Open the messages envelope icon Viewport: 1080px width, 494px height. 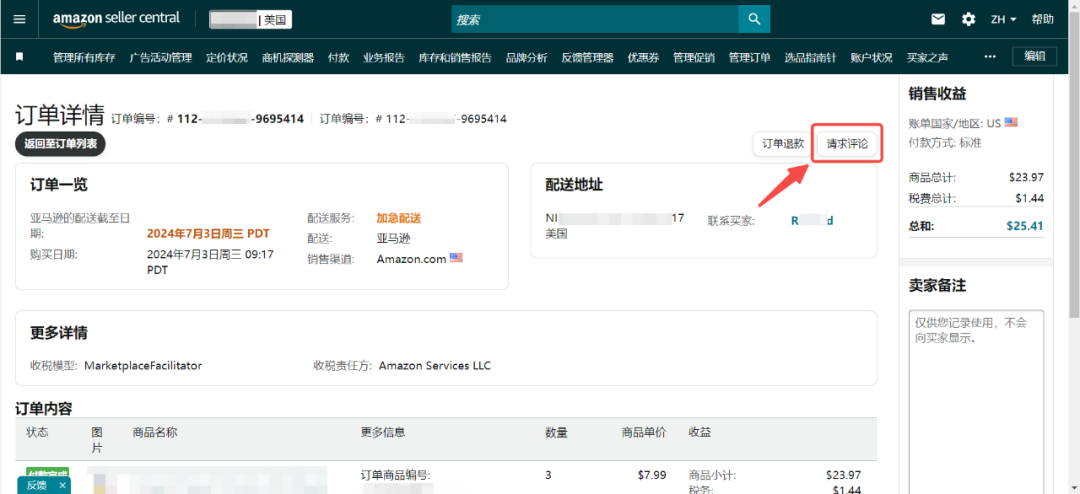pyautogui.click(x=938, y=19)
